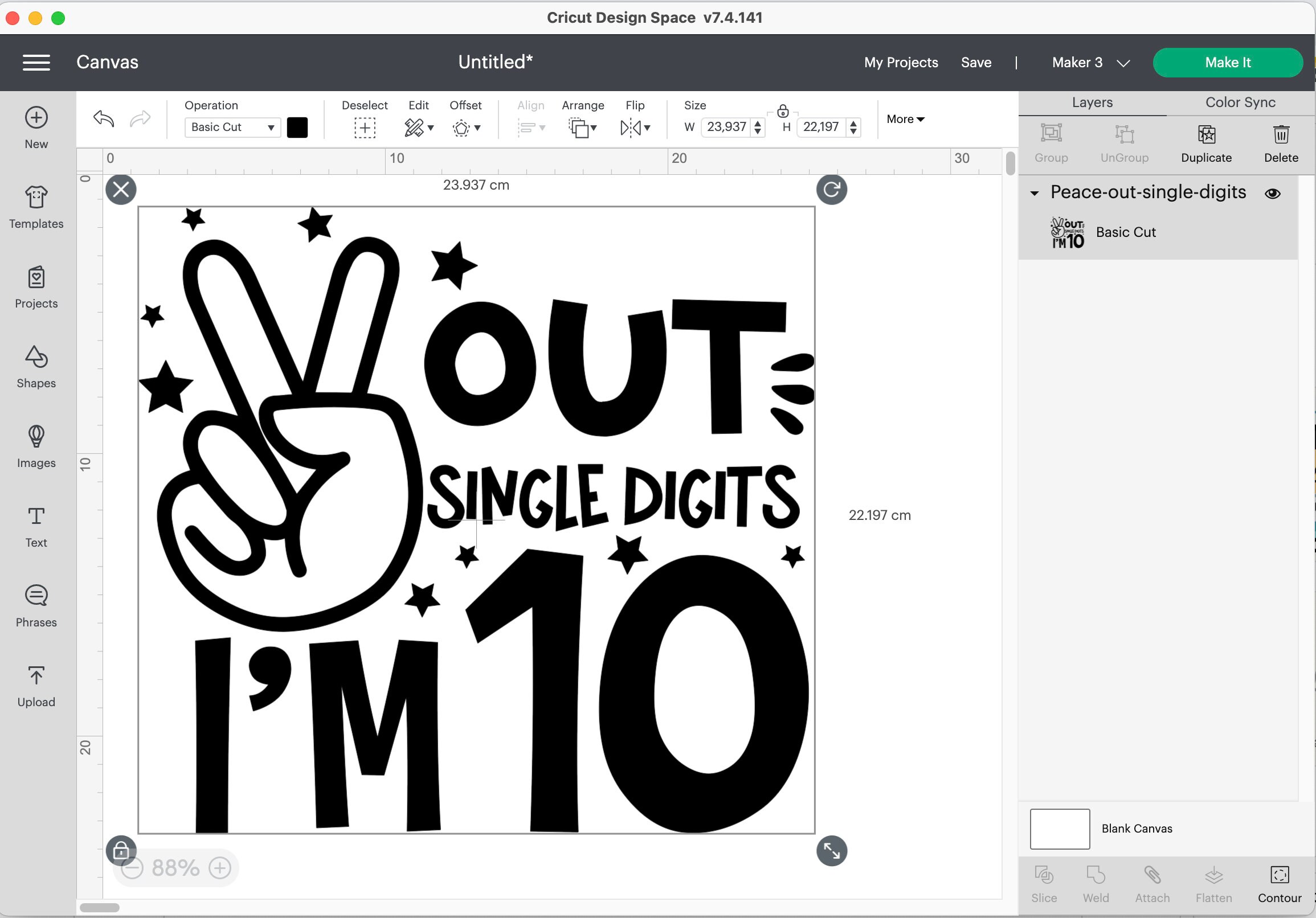Toggle visibility of Peace-out-single-digits layer
1316x918 pixels.
1273,193
